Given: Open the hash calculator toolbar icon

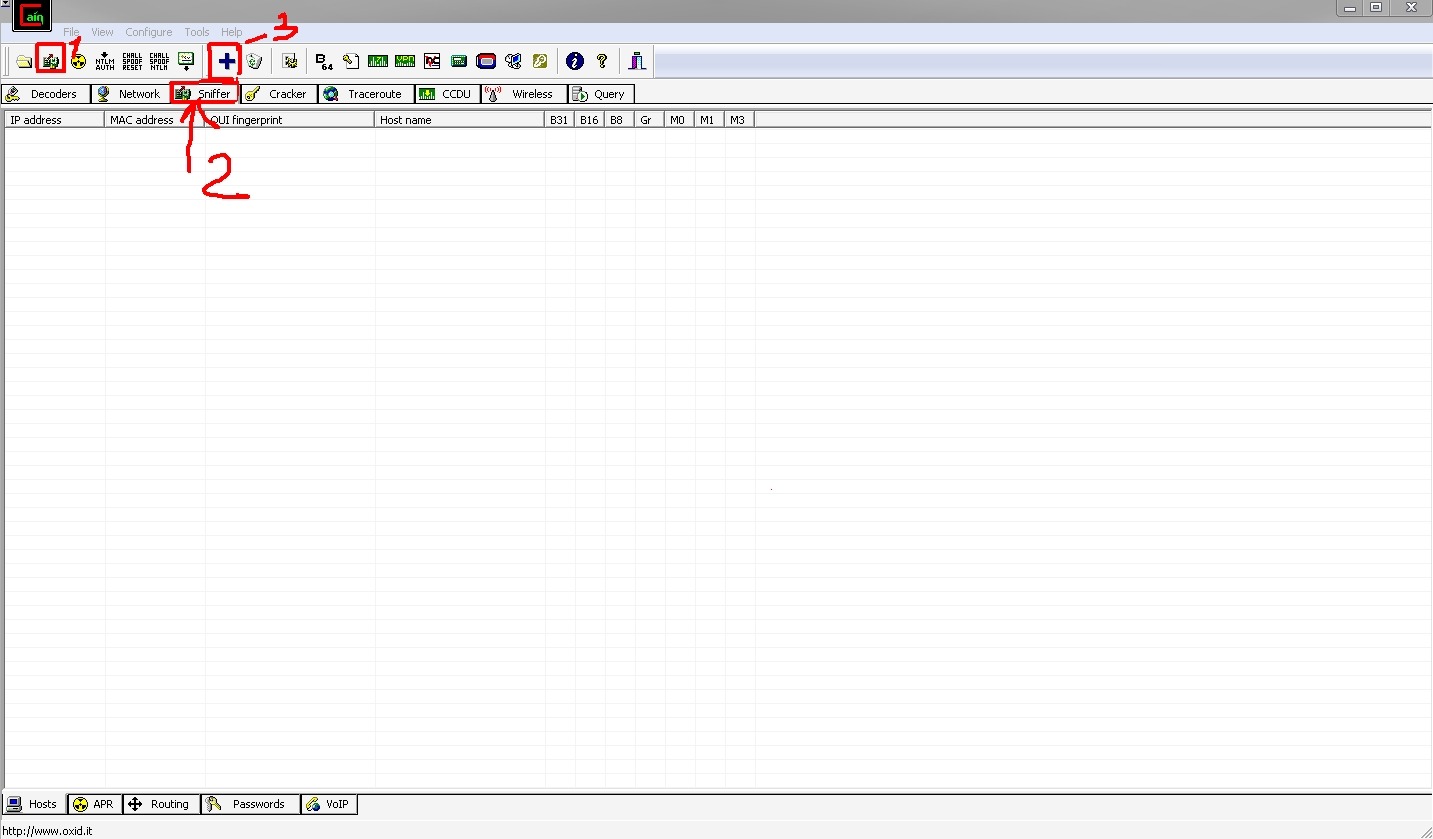Looking at the screenshot, I should [x=459, y=61].
